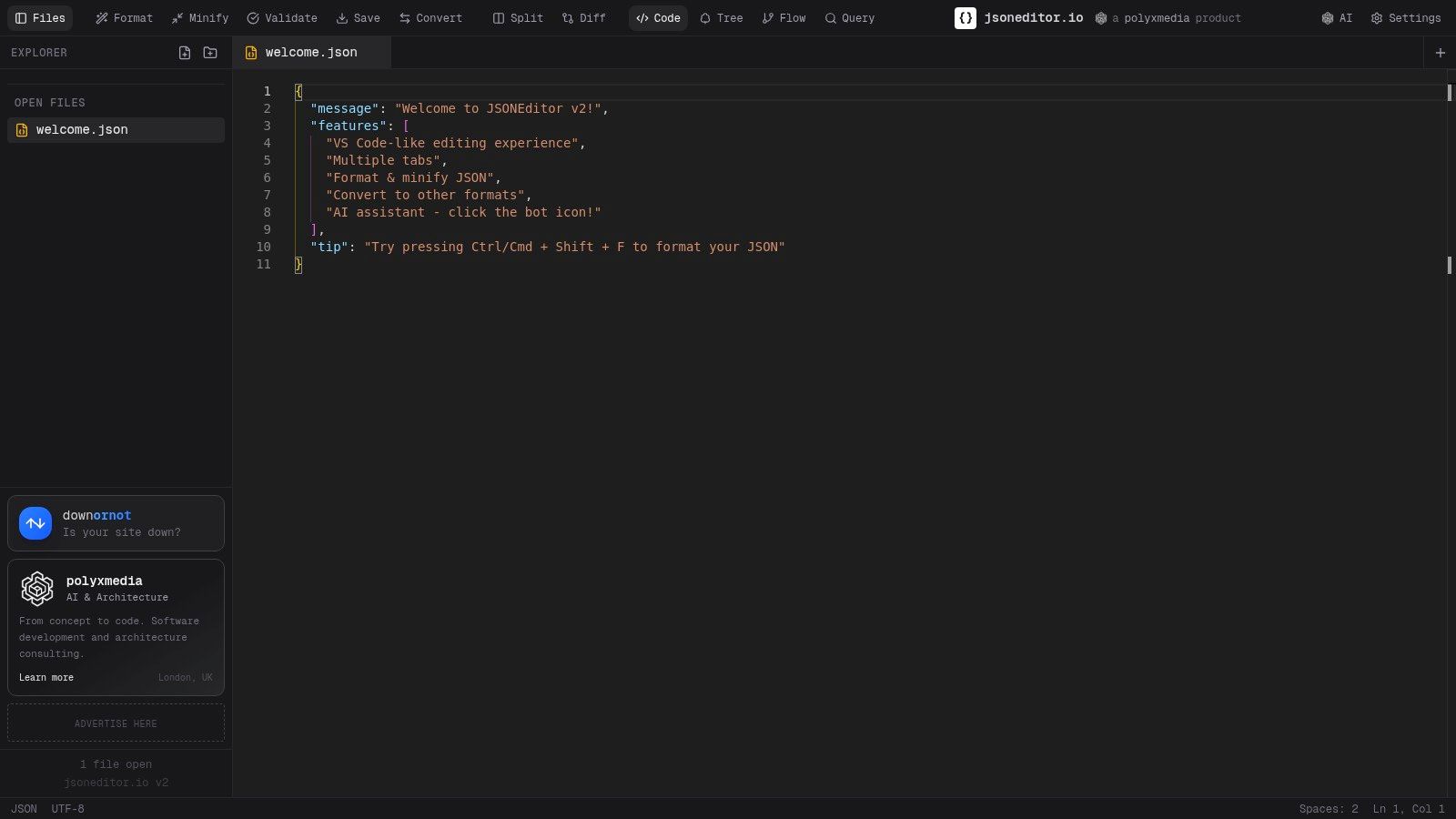1456x819 pixels.
Task: Open the welcome.json tab
Action: (309, 52)
